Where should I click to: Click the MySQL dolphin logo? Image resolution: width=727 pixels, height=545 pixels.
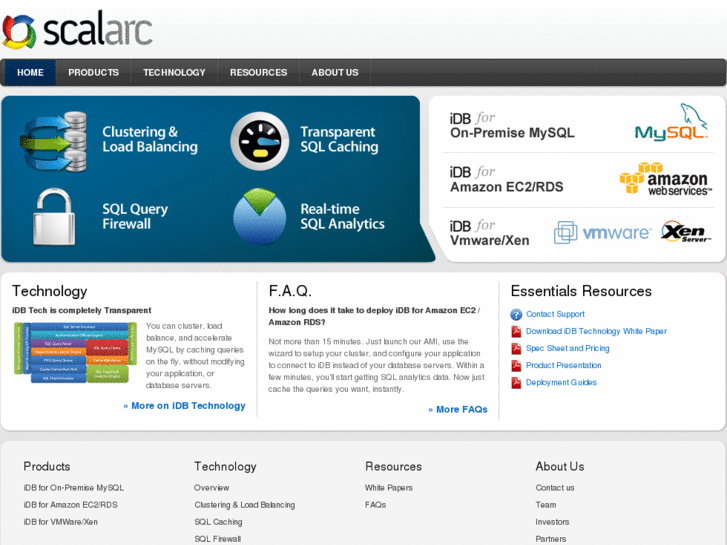(x=671, y=122)
